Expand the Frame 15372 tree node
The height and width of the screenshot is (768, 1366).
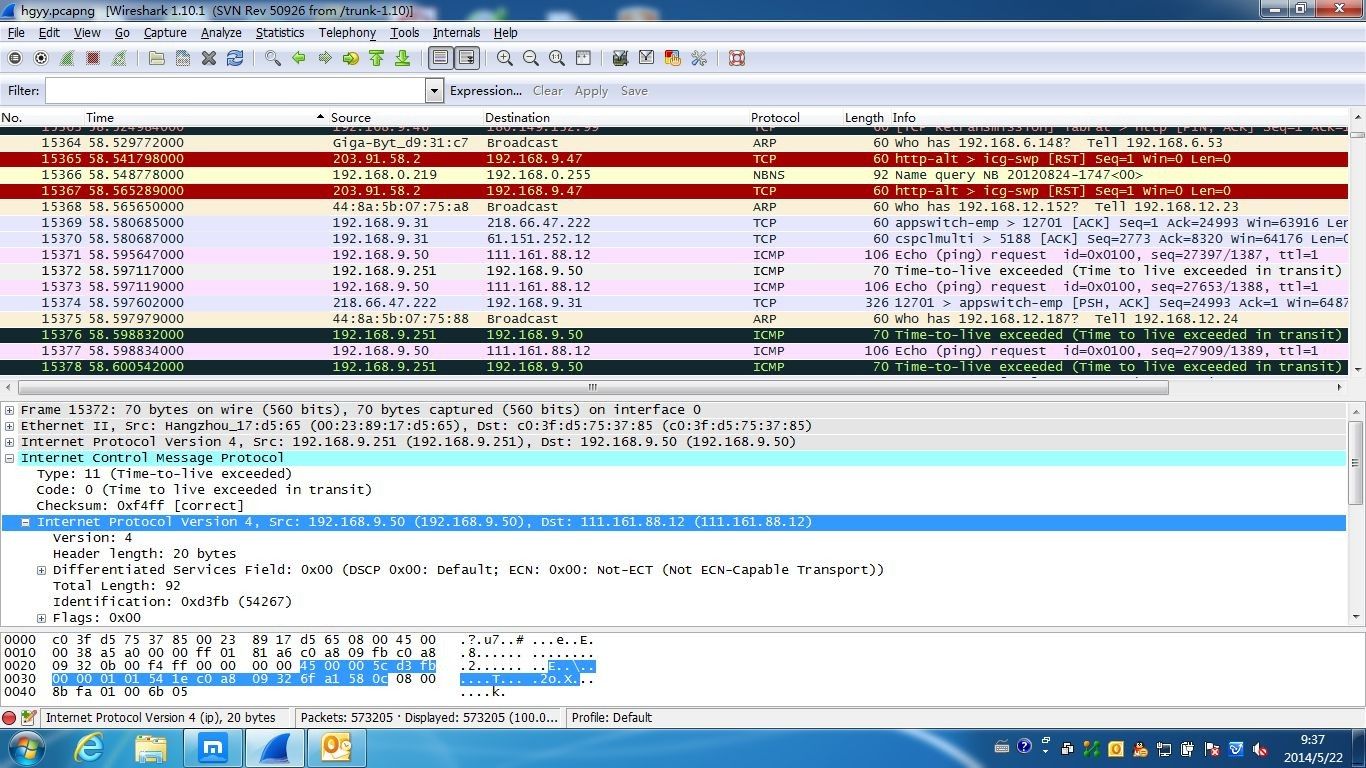tap(10, 410)
